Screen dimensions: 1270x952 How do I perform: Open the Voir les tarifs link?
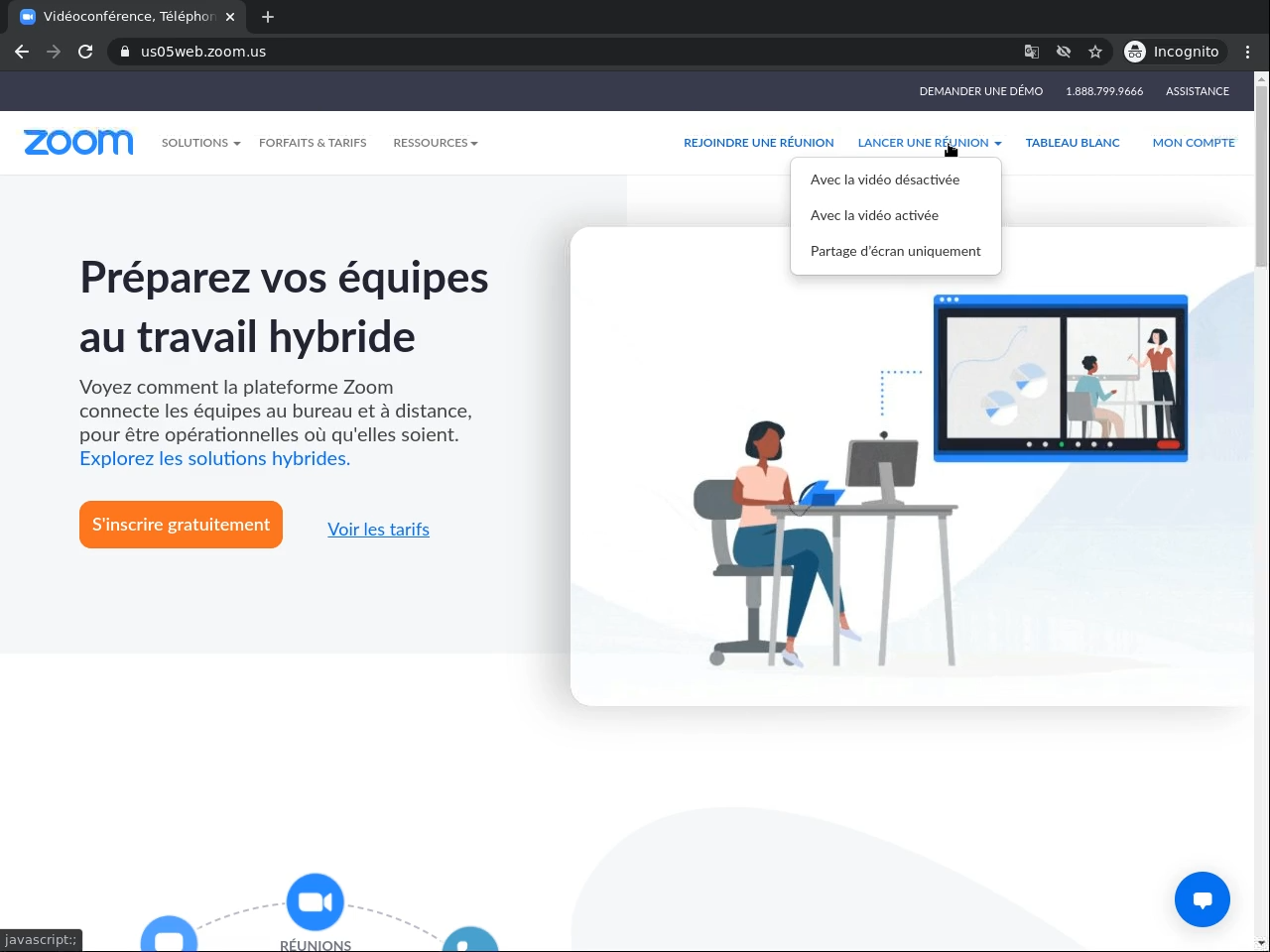pos(379,530)
